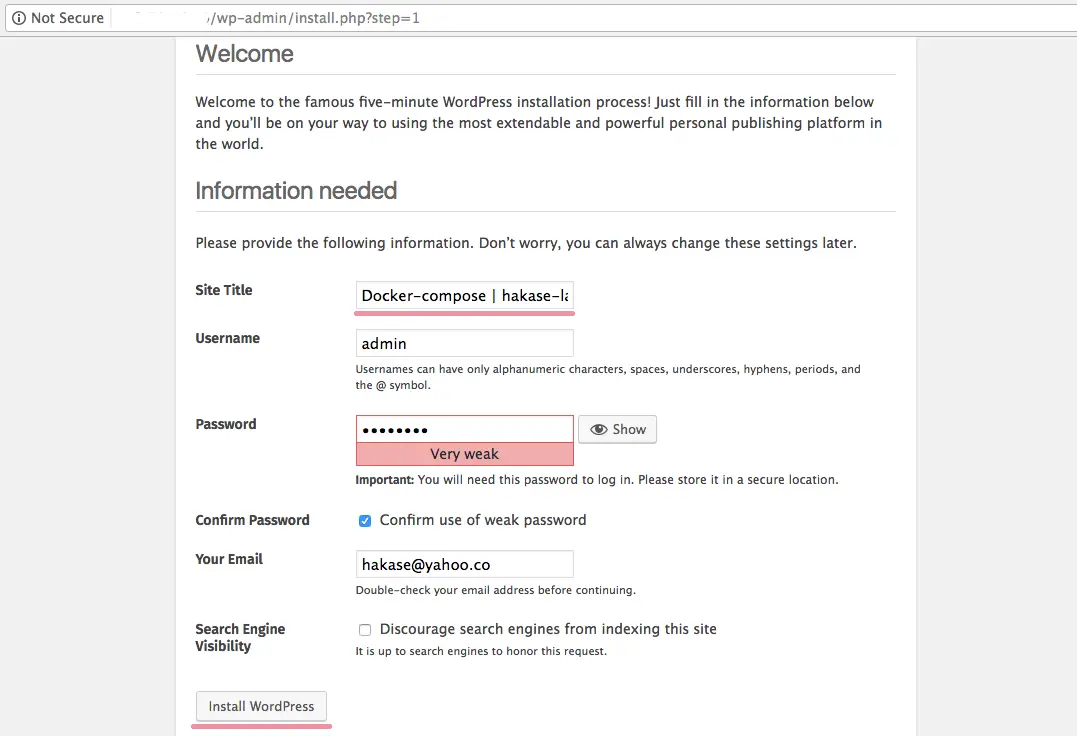Show the password with the eye button

(x=617, y=429)
